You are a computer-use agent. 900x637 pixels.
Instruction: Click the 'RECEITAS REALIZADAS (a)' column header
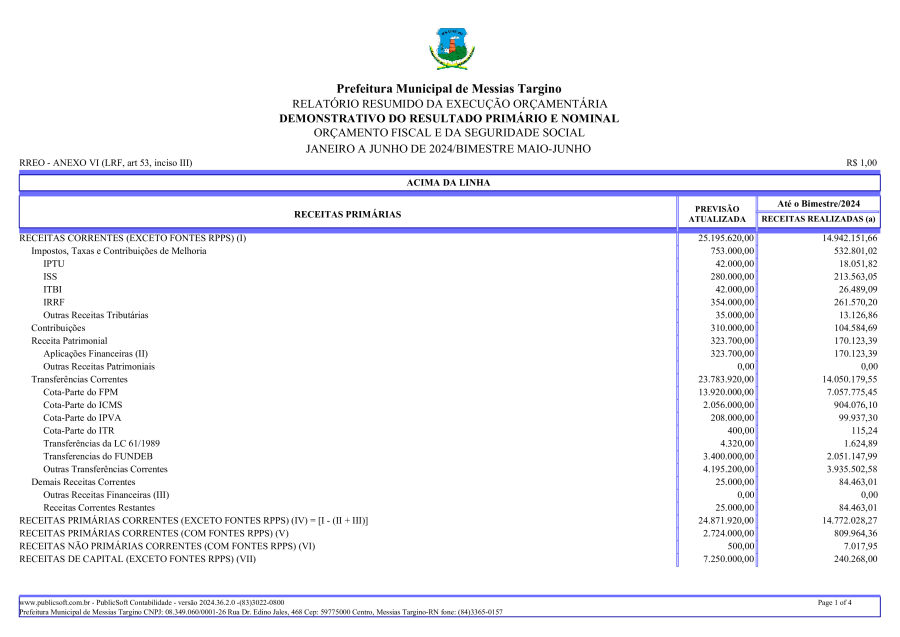point(818,219)
